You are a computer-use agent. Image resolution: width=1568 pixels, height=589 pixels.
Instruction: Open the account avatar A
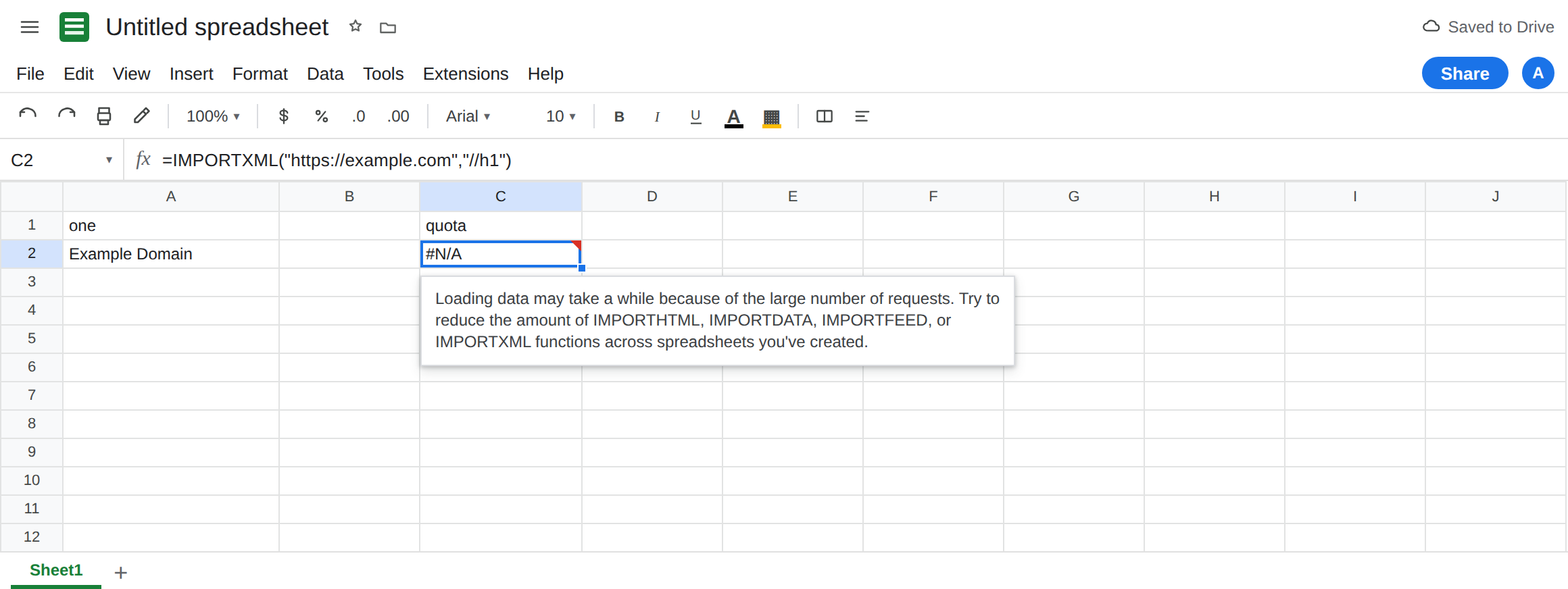point(1538,73)
